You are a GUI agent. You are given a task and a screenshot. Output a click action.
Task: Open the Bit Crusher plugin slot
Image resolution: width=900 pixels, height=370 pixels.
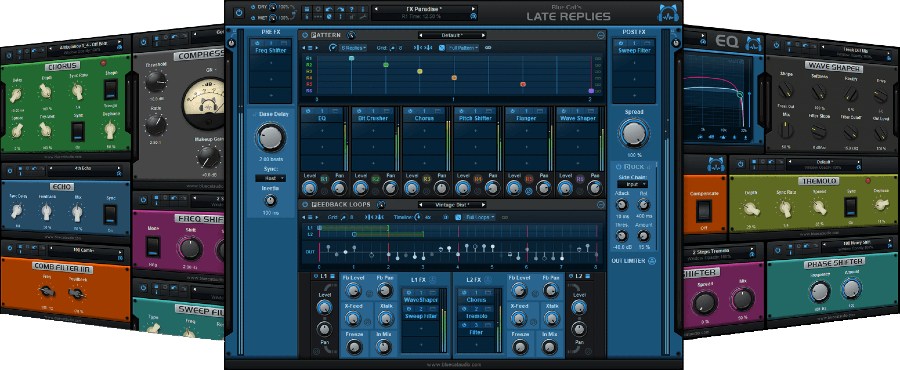tap(373, 118)
